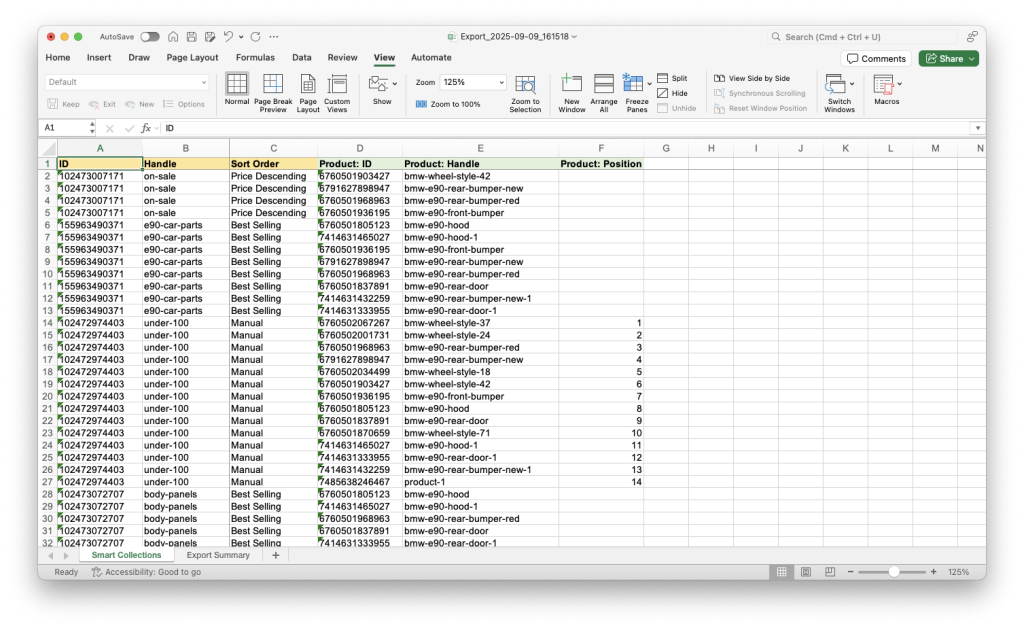Apply Freeze Panes
The image size is (1024, 630).
[x=636, y=92]
